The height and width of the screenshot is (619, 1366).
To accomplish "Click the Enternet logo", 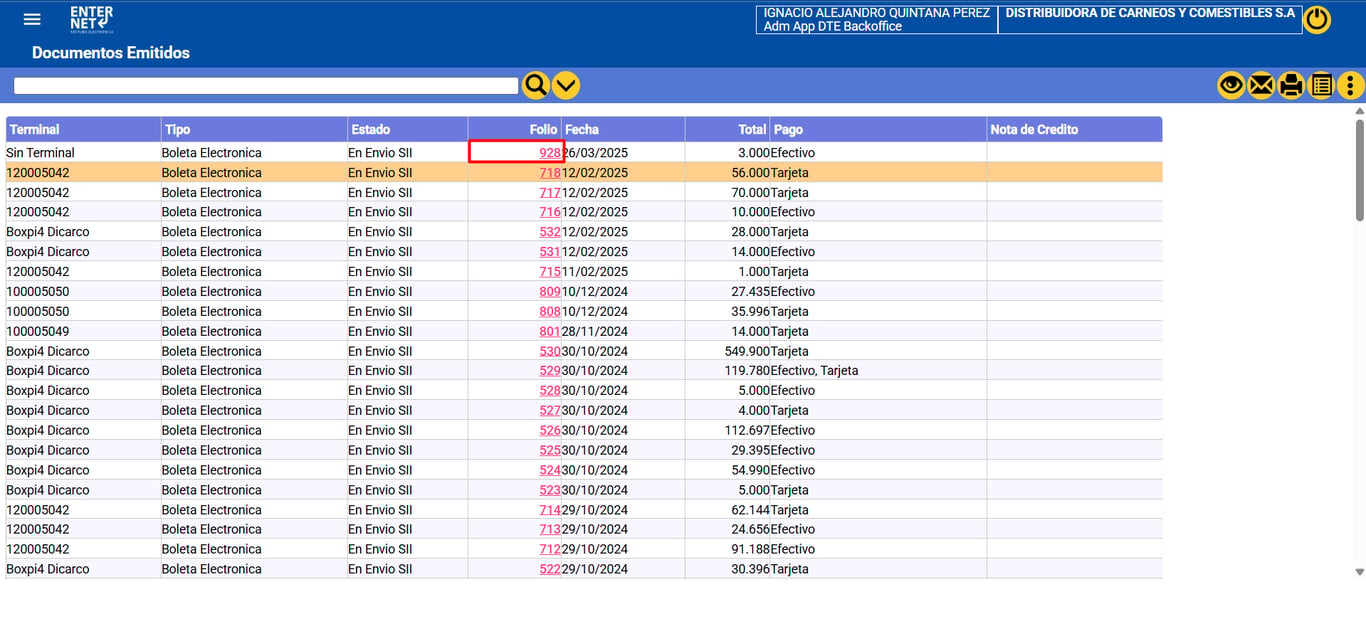I will tap(92, 20).
